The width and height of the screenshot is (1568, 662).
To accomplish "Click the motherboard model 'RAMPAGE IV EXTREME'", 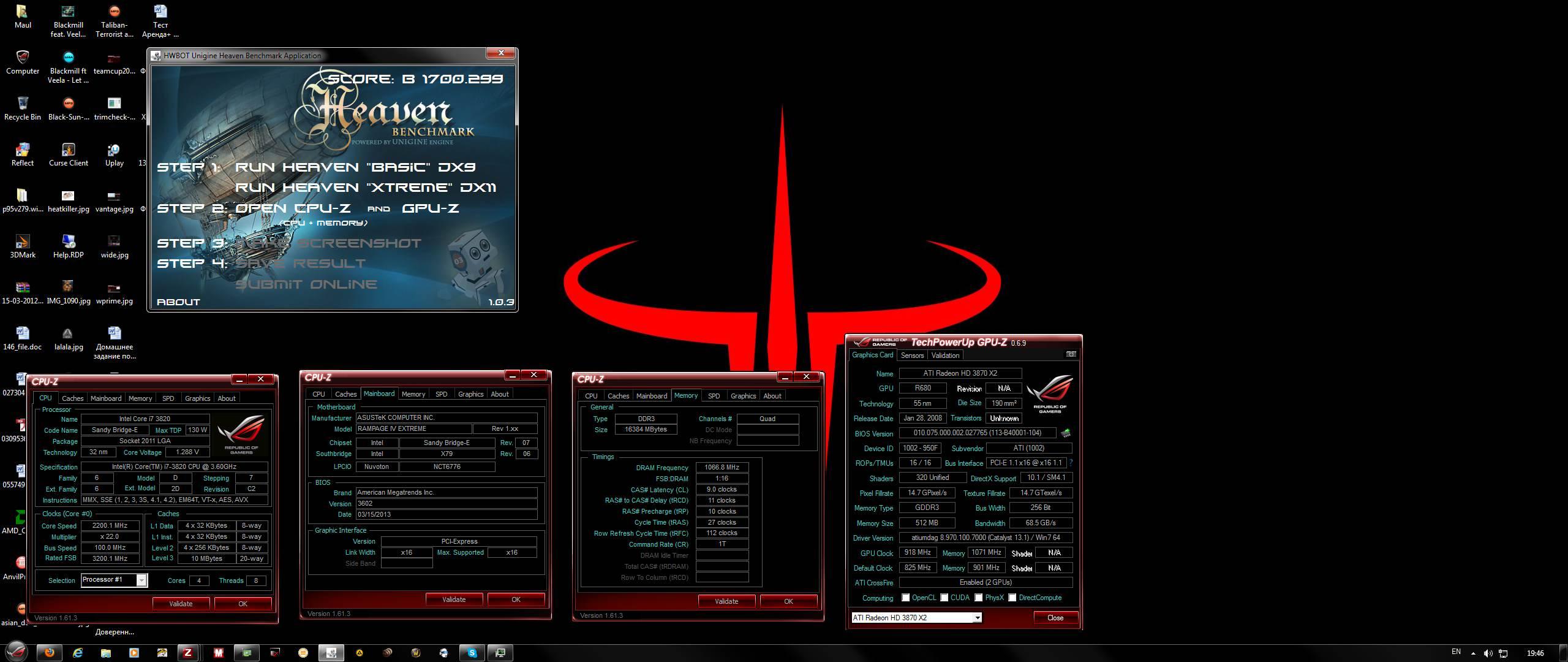I will 414,429.
